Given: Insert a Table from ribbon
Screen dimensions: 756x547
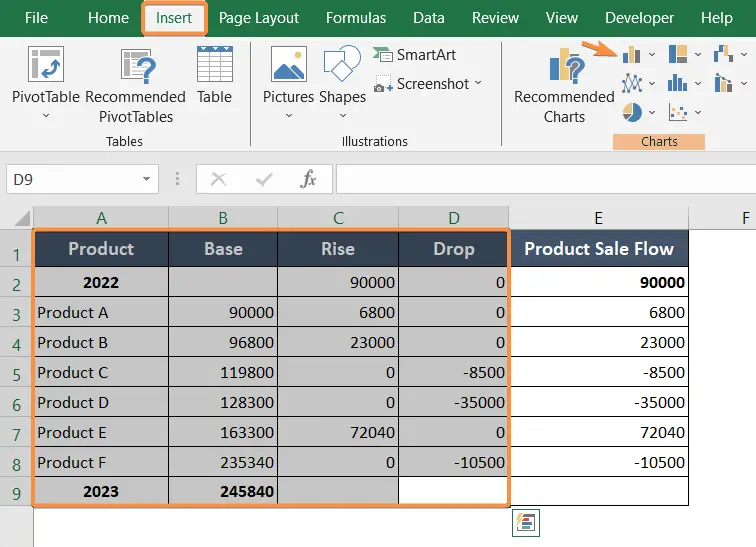Looking at the screenshot, I should [x=215, y=75].
